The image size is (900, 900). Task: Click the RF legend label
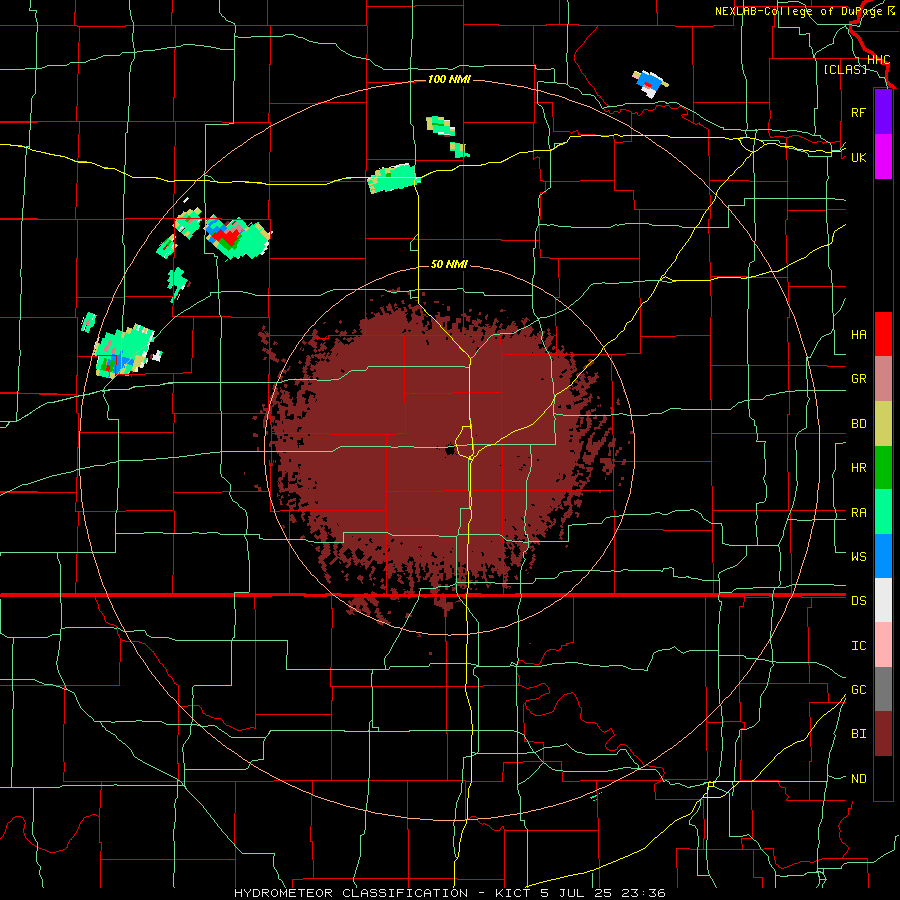pyautogui.click(x=858, y=112)
